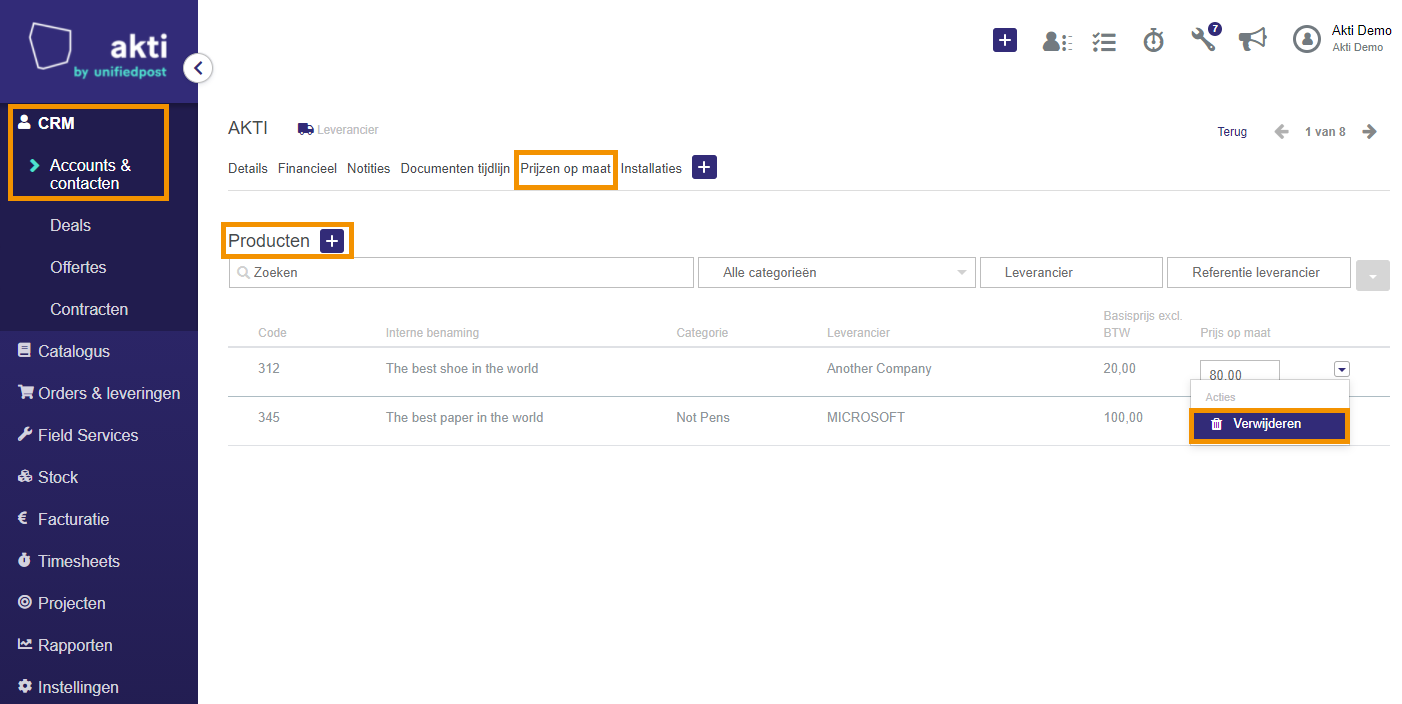Image resolution: width=1402 pixels, height=704 pixels.
Task: Open the Akti Demo user avatar
Action: 1307,39
